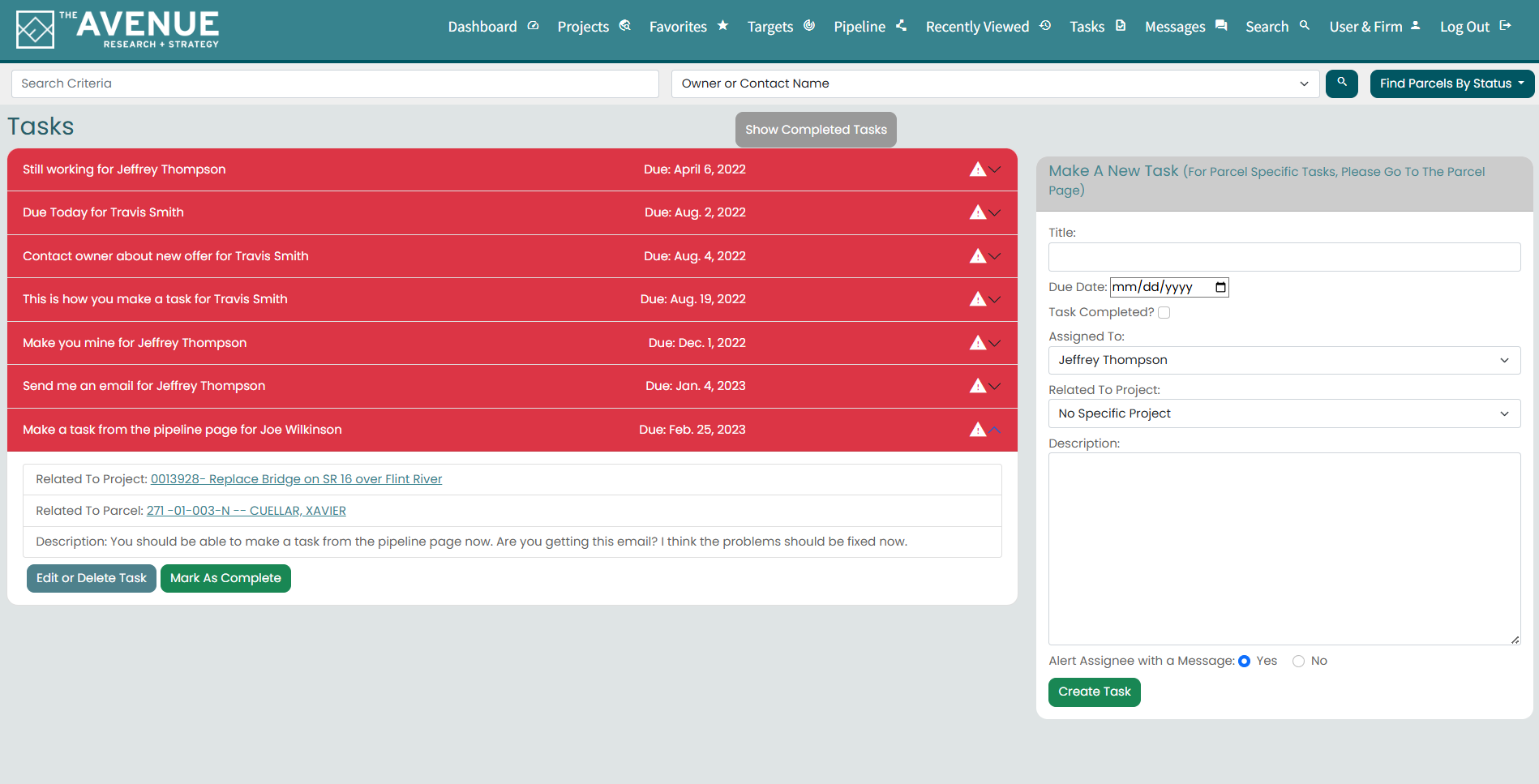Viewport: 1539px width, 784px height.
Task: Click 'Due: Feb. 25, 2023' text
Action: click(692, 430)
